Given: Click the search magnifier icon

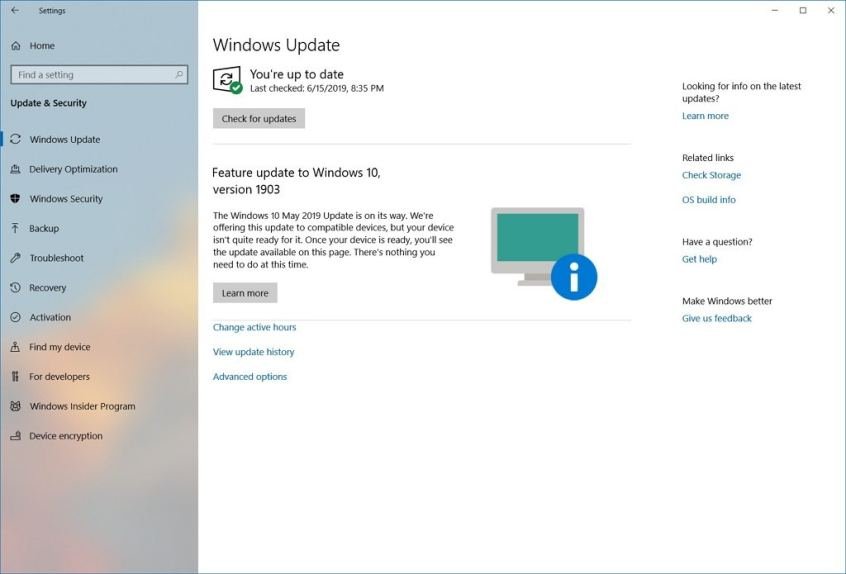Looking at the screenshot, I should 180,75.
